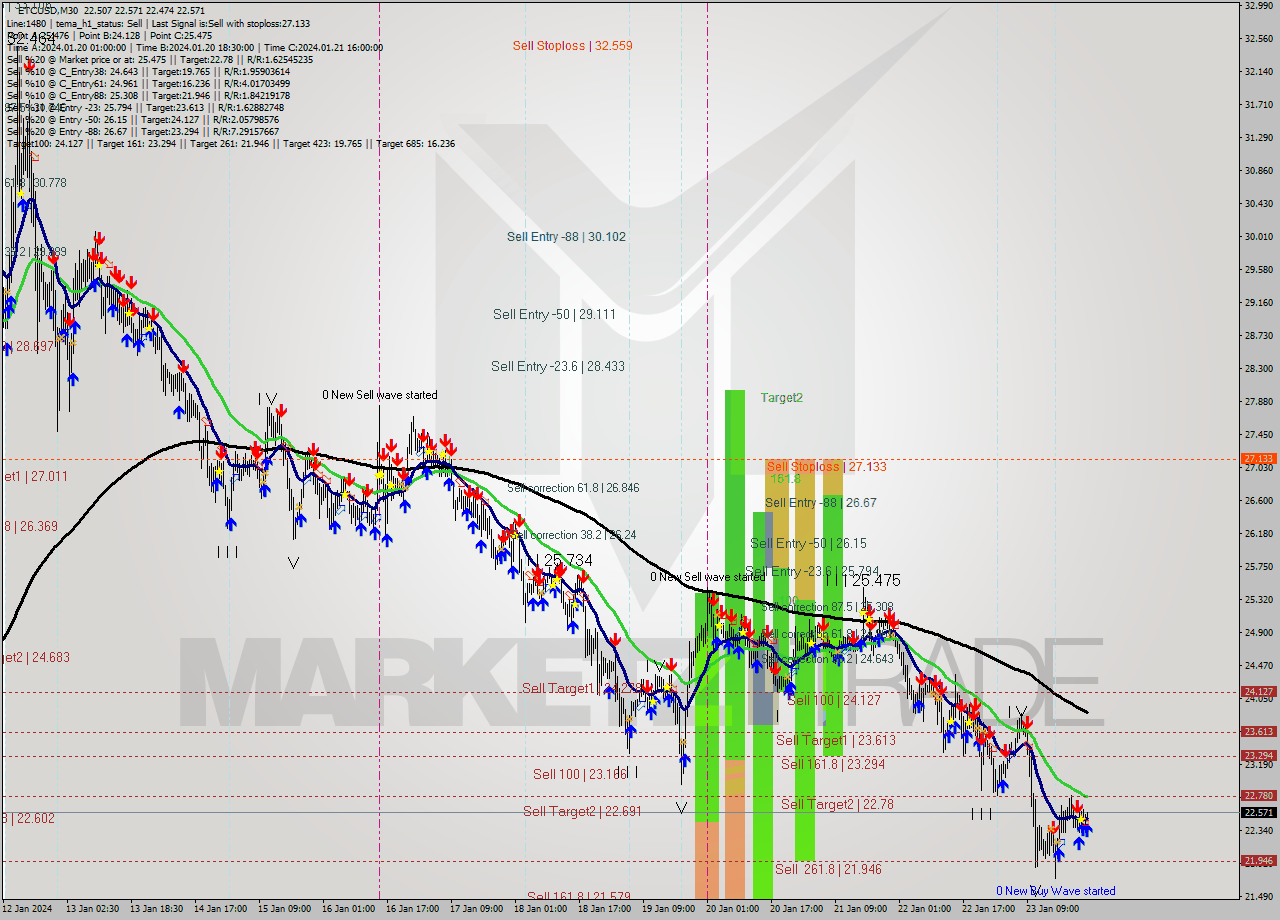This screenshot has height=920, width=1280.
Task: Click the 'Sell Stoploss | 32.559' label
Action: (x=572, y=45)
